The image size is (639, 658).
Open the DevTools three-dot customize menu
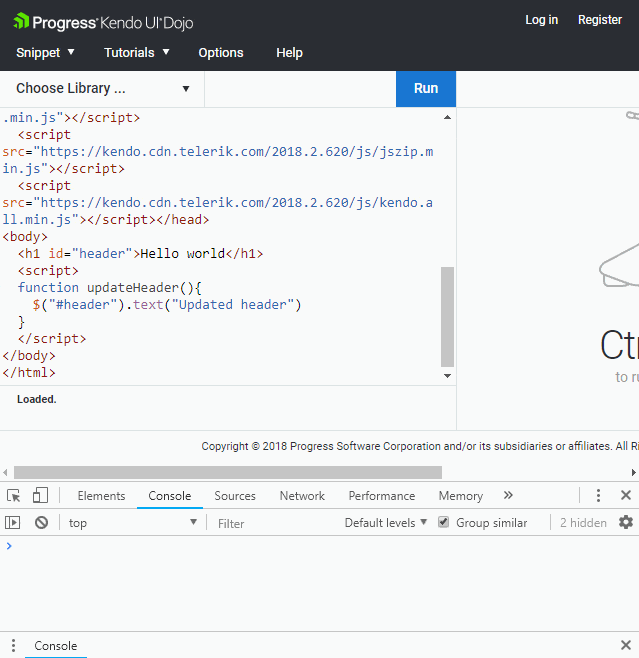point(598,496)
